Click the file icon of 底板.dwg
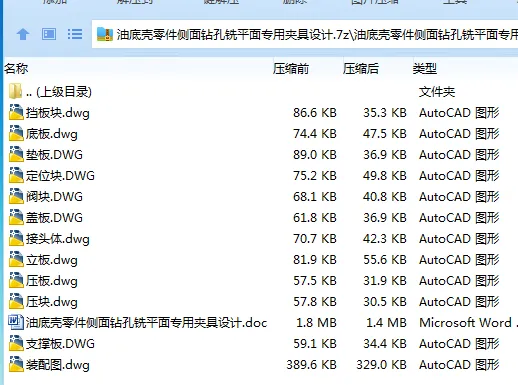The width and height of the screenshot is (518, 385). coord(16,133)
